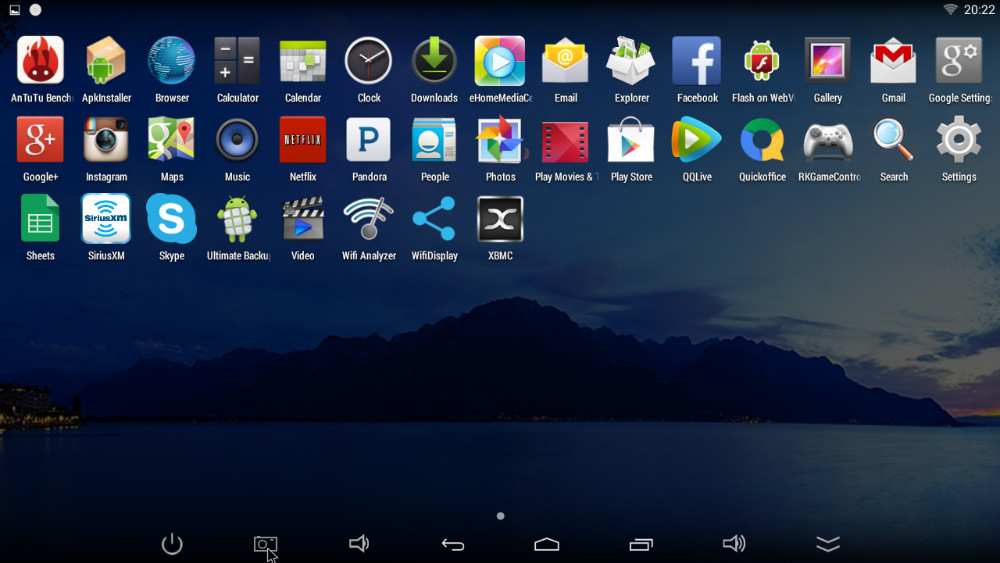
Task: Launch eHomeMediaCenter
Action: [x=500, y=61]
